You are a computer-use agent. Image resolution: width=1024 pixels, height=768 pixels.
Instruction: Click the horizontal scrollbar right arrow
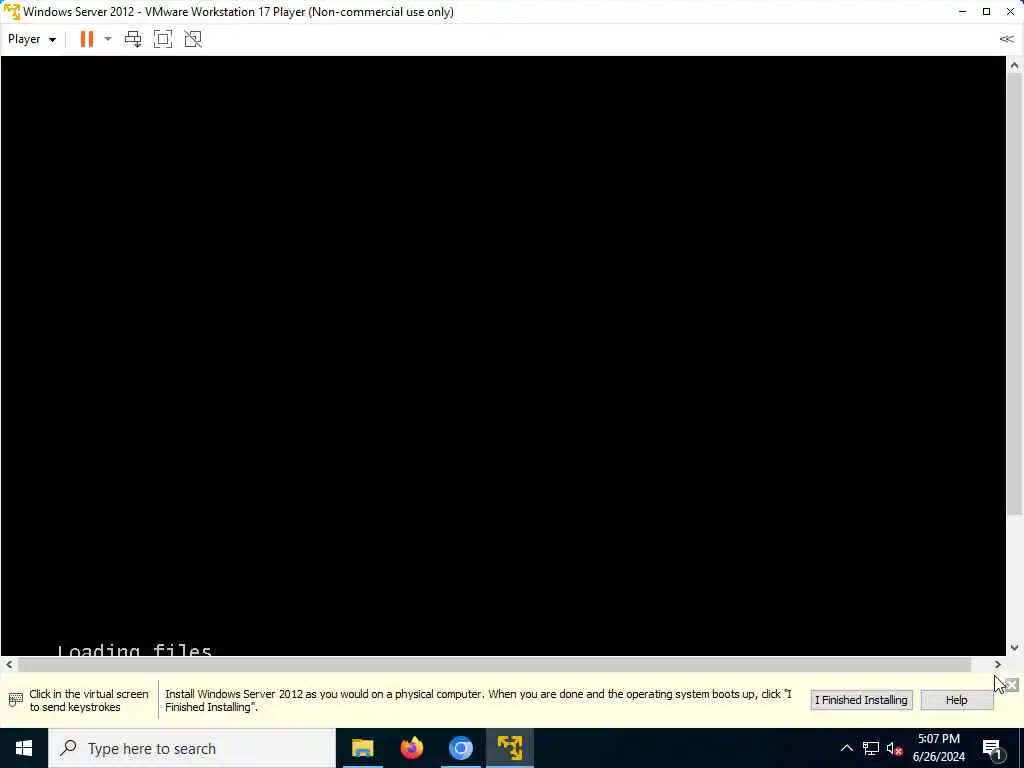pyautogui.click(x=998, y=664)
